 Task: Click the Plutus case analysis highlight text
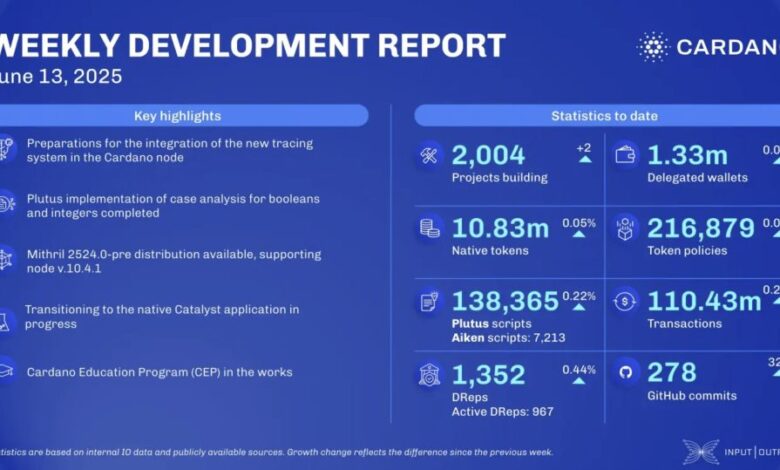(173, 206)
